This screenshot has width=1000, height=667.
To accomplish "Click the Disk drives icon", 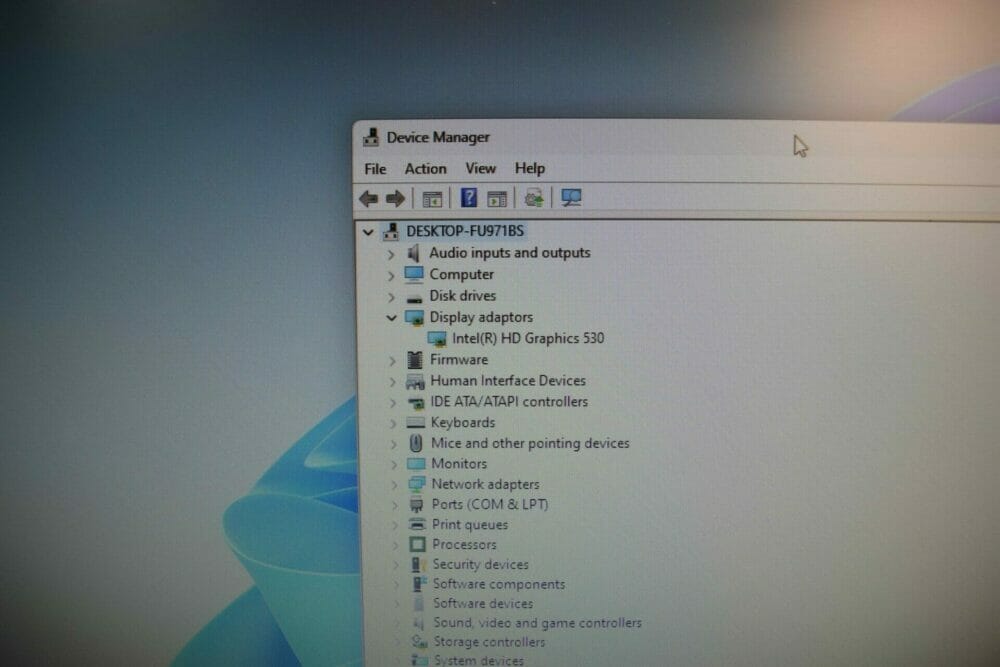I will (415, 298).
